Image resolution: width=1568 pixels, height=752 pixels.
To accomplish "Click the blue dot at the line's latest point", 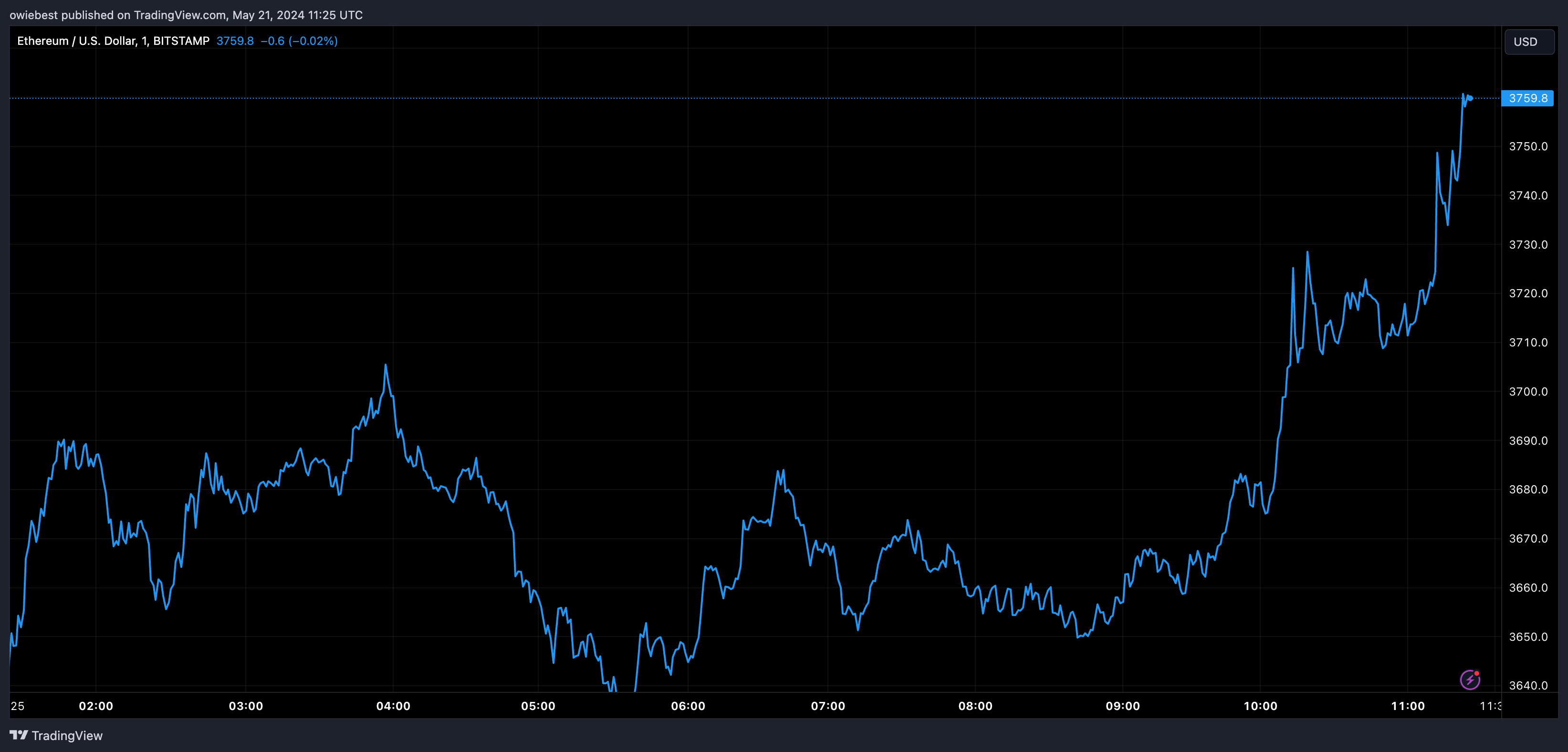I will [1471, 98].
